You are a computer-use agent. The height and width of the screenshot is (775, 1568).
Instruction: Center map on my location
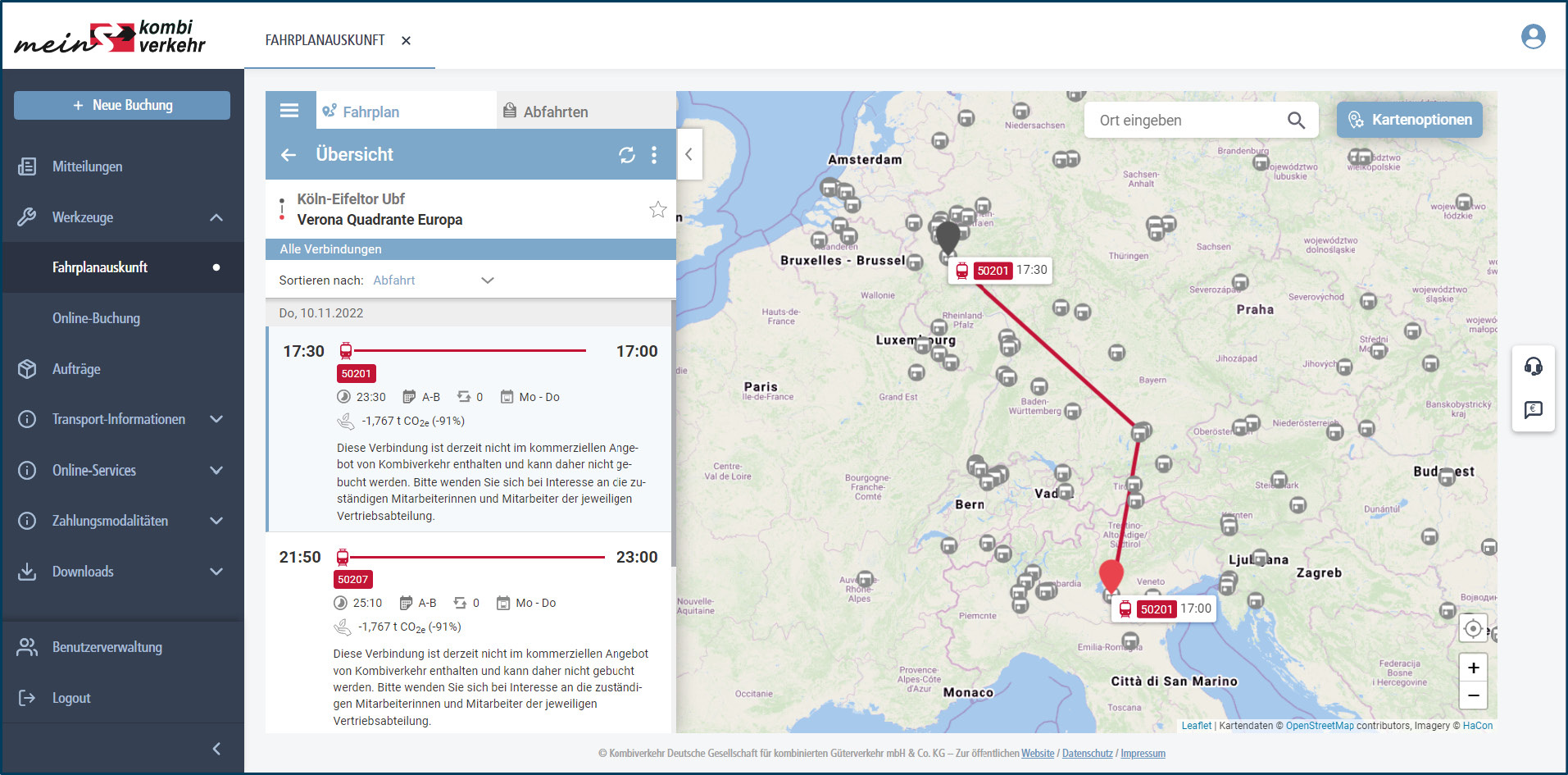(x=1473, y=629)
